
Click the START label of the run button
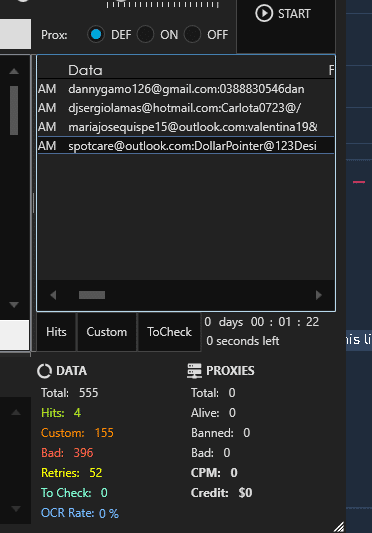294,14
